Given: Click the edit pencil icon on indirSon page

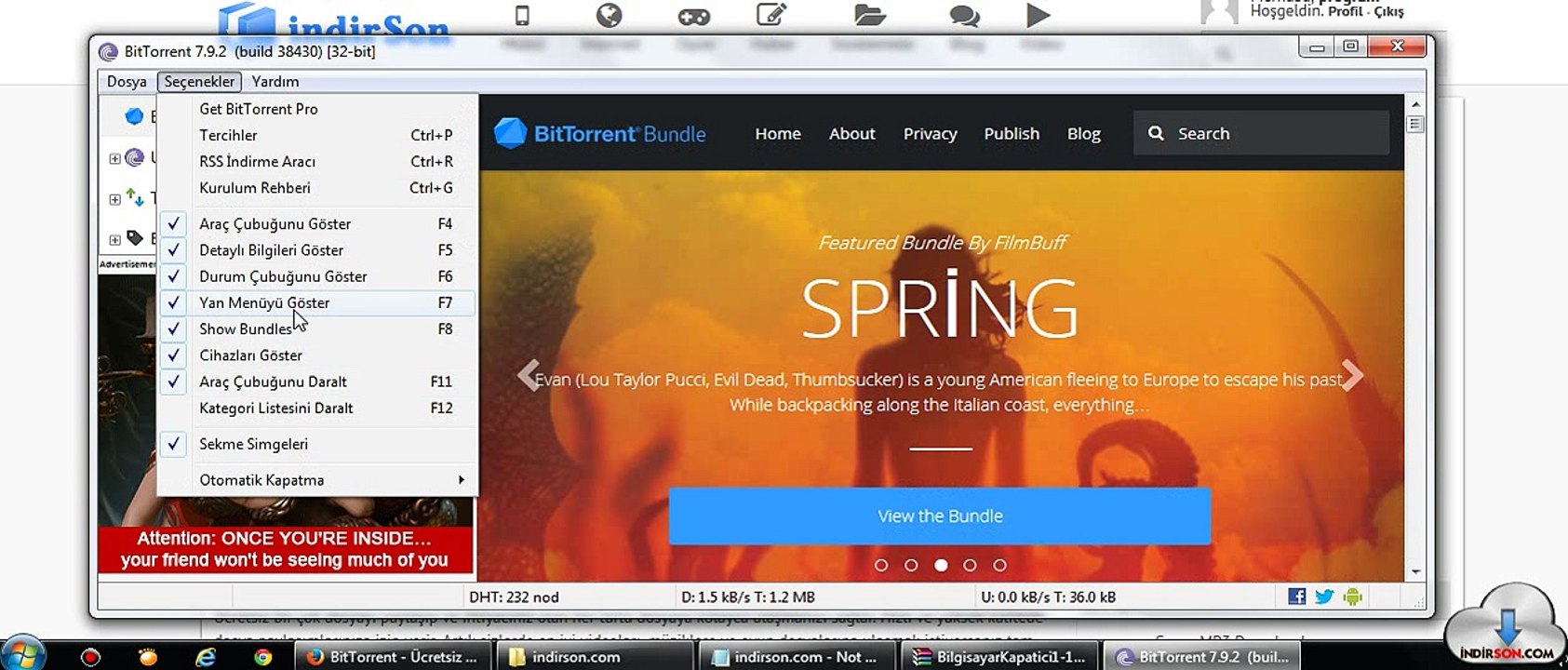Looking at the screenshot, I should point(771,15).
